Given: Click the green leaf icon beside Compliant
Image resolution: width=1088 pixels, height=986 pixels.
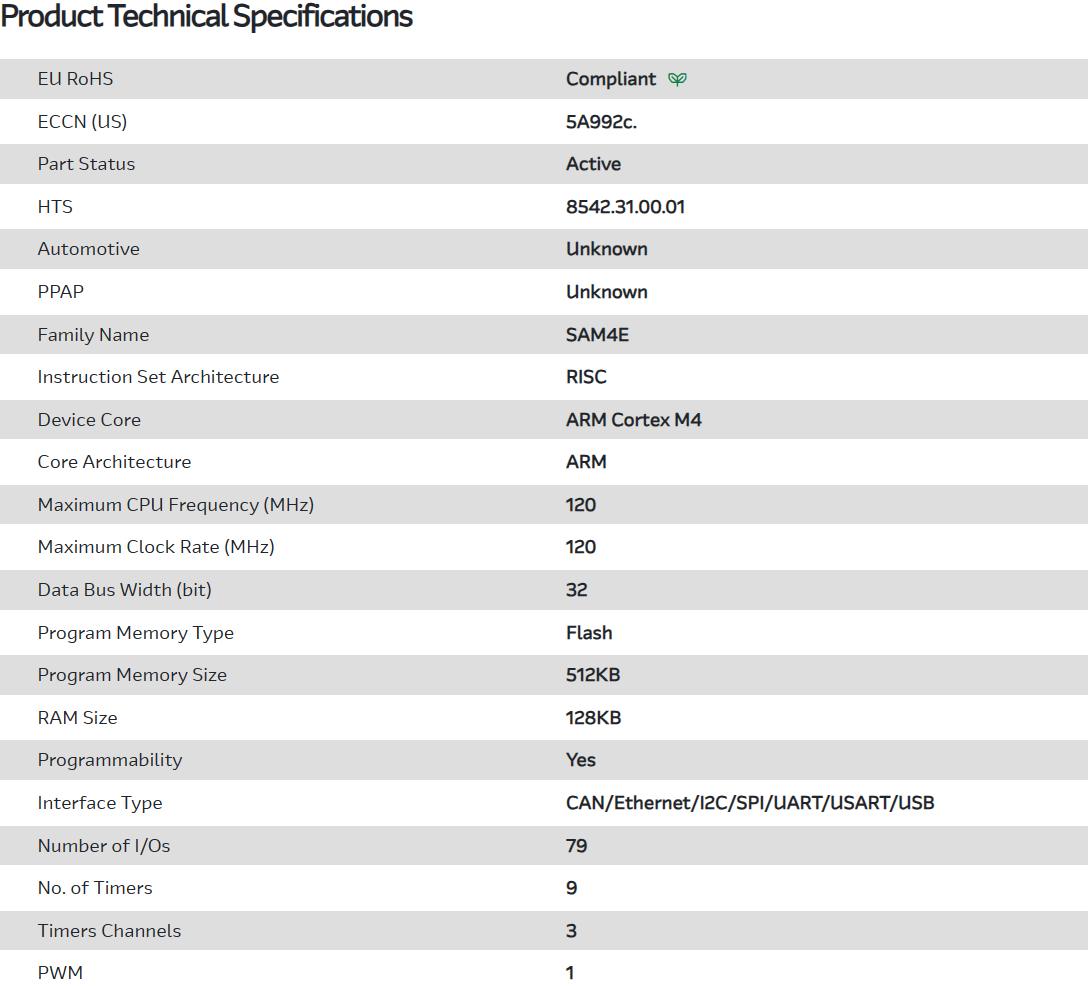Looking at the screenshot, I should tap(677, 79).
